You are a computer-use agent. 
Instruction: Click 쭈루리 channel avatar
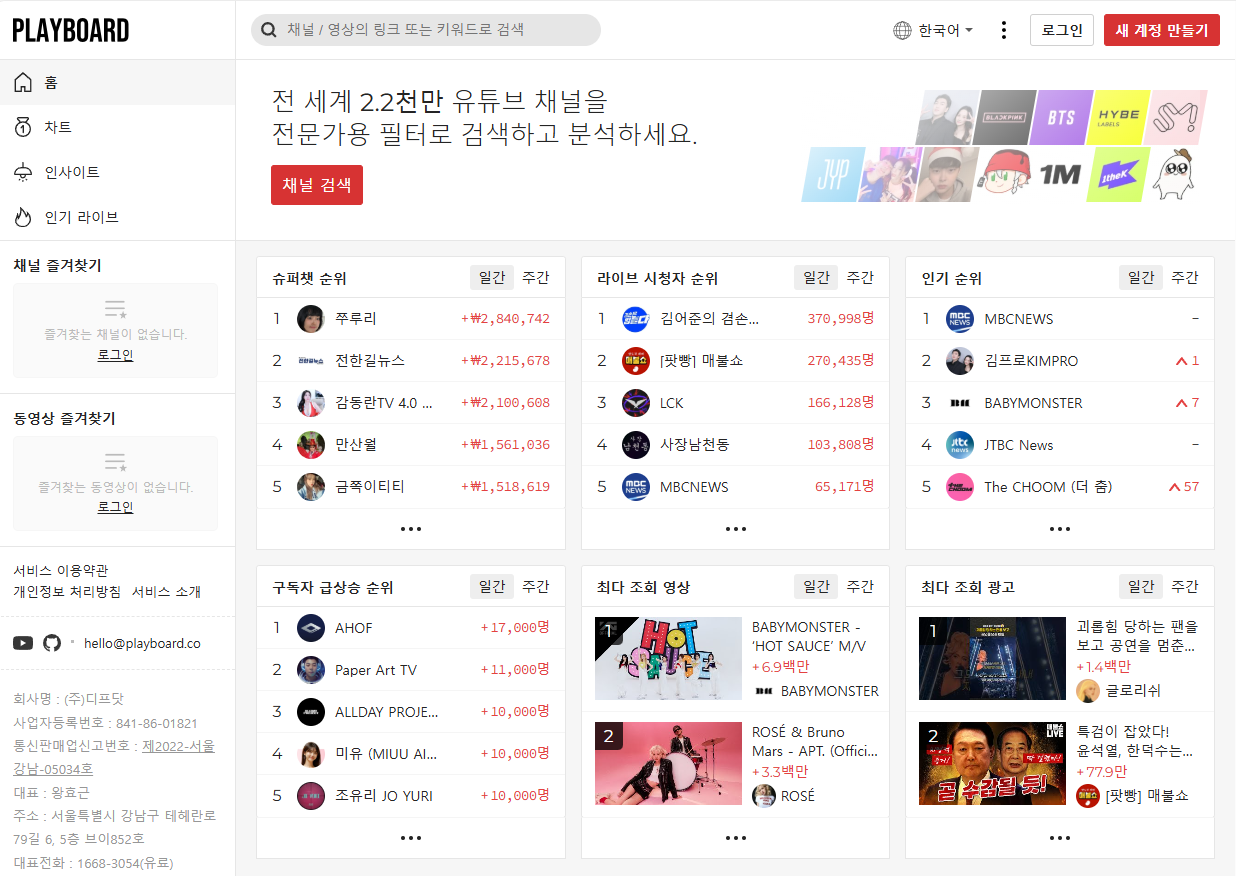pyautogui.click(x=311, y=319)
